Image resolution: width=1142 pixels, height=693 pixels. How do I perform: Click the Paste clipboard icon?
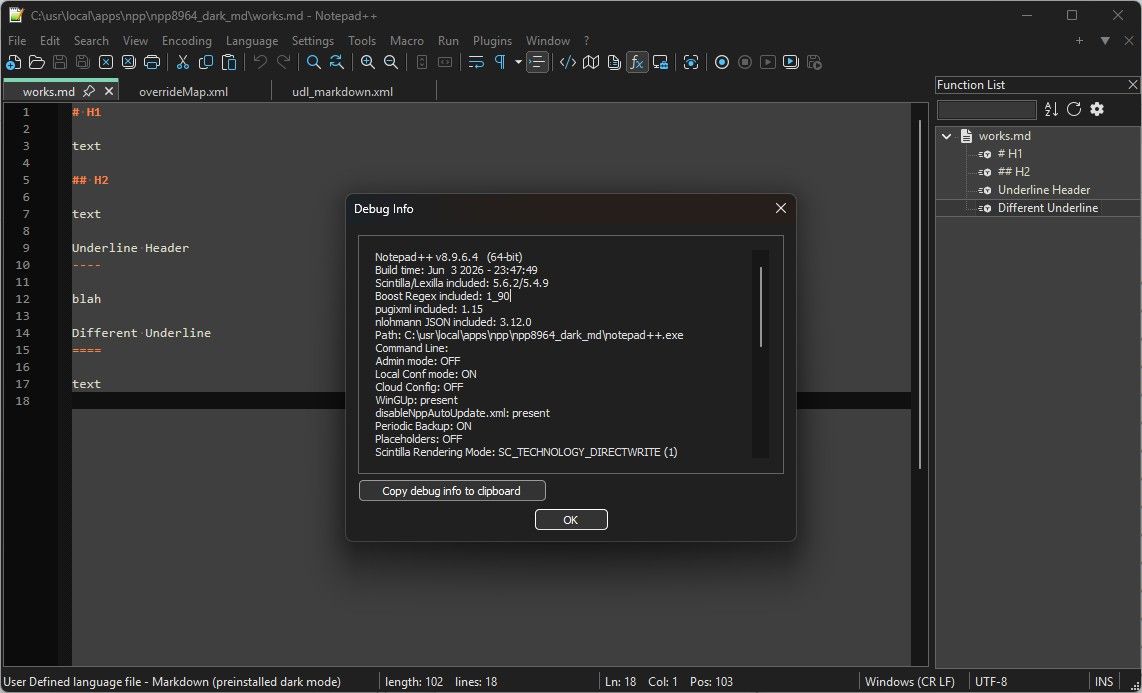coord(229,63)
